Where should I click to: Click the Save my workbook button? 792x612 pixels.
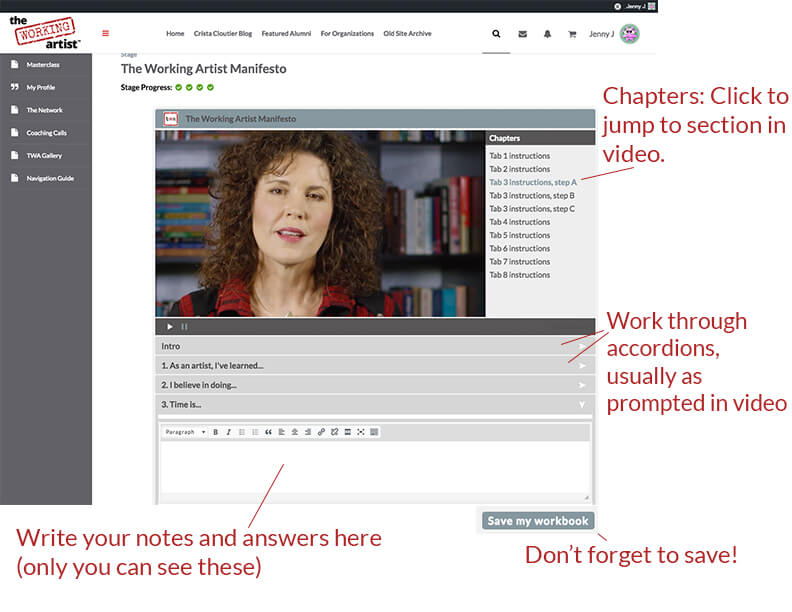[x=537, y=521]
